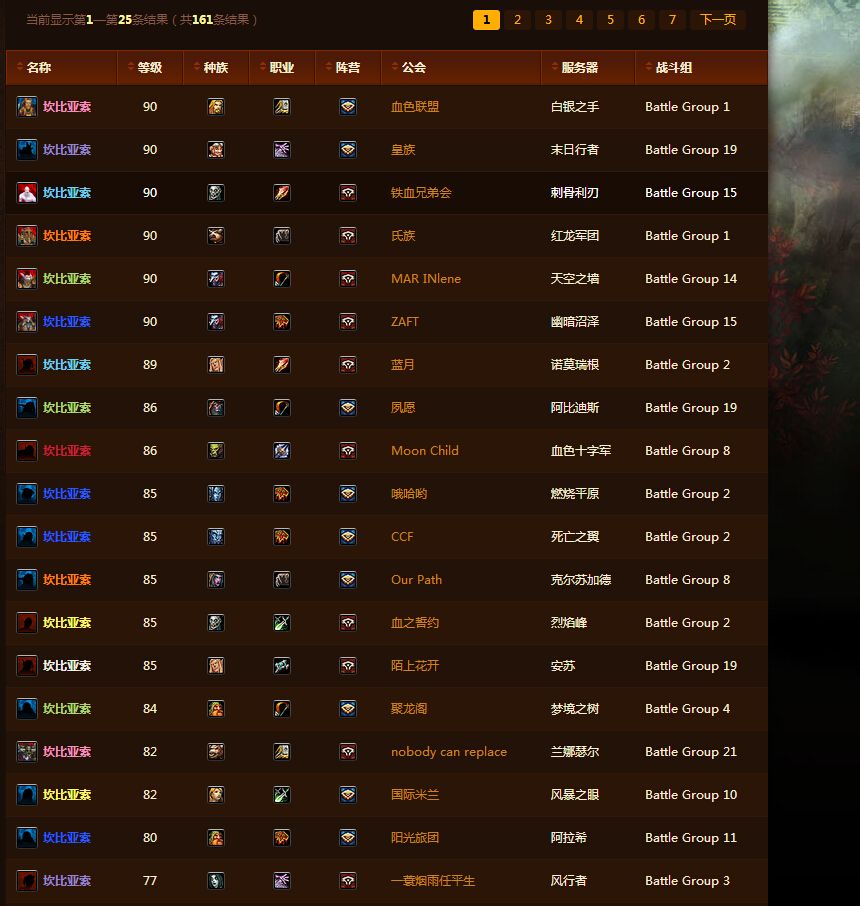This screenshot has height=906, width=860.
Task: Go to results page 2
Action: point(517,20)
